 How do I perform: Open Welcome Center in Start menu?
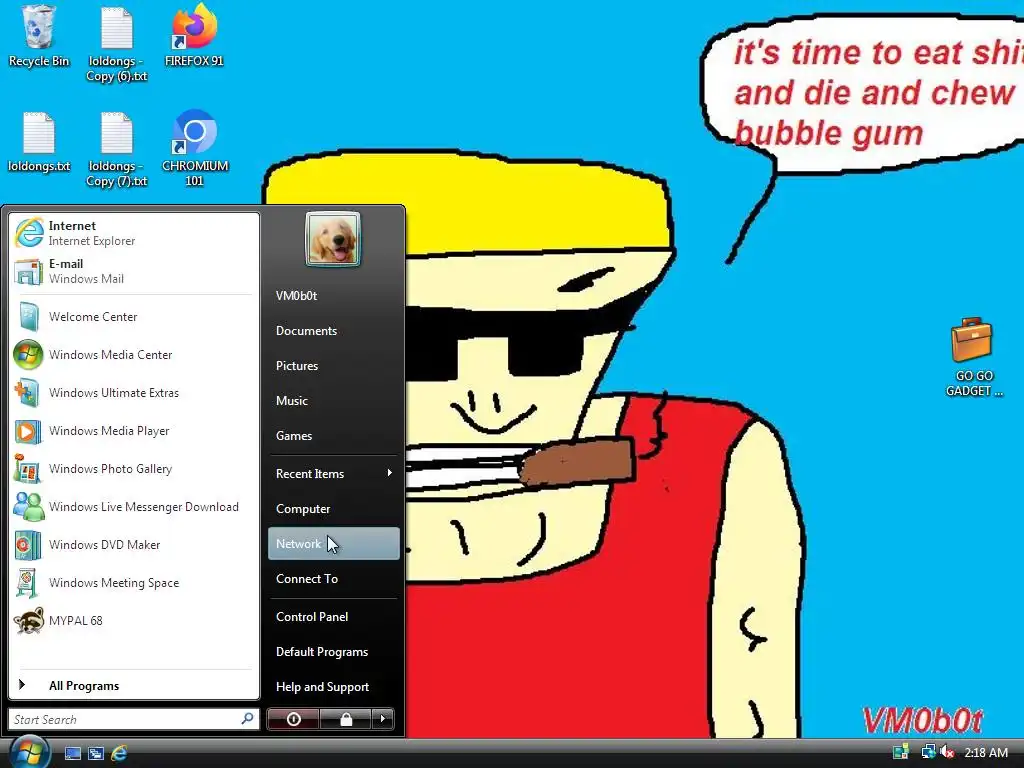pyautogui.click(x=134, y=317)
